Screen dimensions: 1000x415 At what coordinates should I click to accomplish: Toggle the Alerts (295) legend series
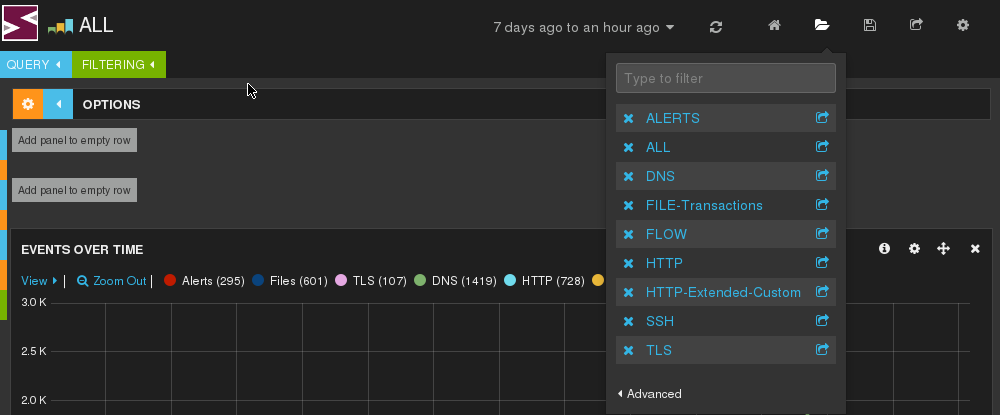pyautogui.click(x=205, y=280)
